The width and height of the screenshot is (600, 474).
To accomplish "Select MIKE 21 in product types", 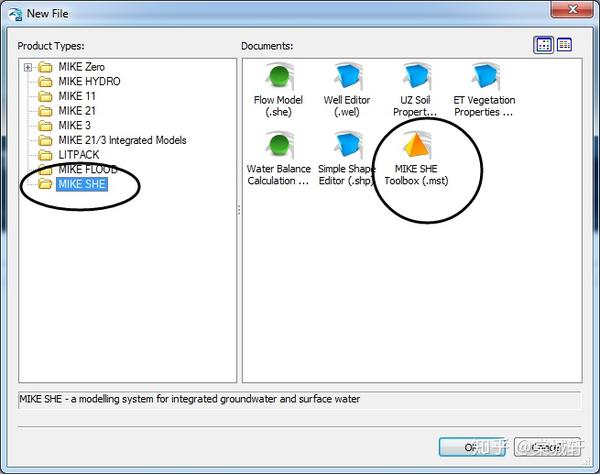I will pos(77,111).
